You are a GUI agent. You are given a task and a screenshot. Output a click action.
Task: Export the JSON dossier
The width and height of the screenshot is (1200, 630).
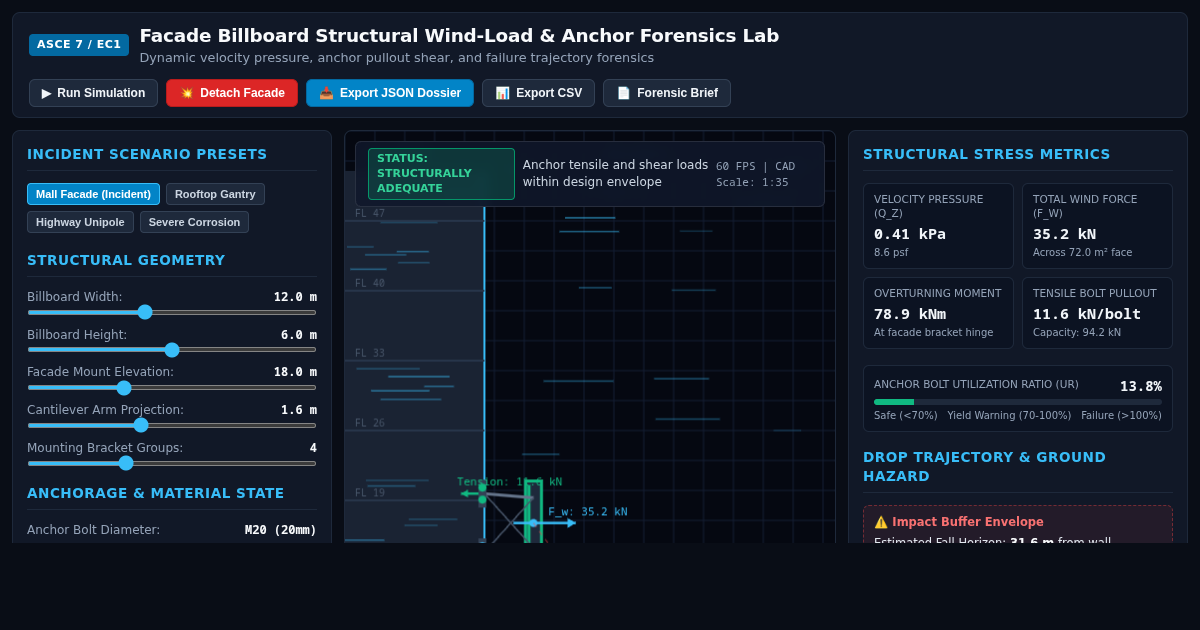pyautogui.click(x=390, y=93)
